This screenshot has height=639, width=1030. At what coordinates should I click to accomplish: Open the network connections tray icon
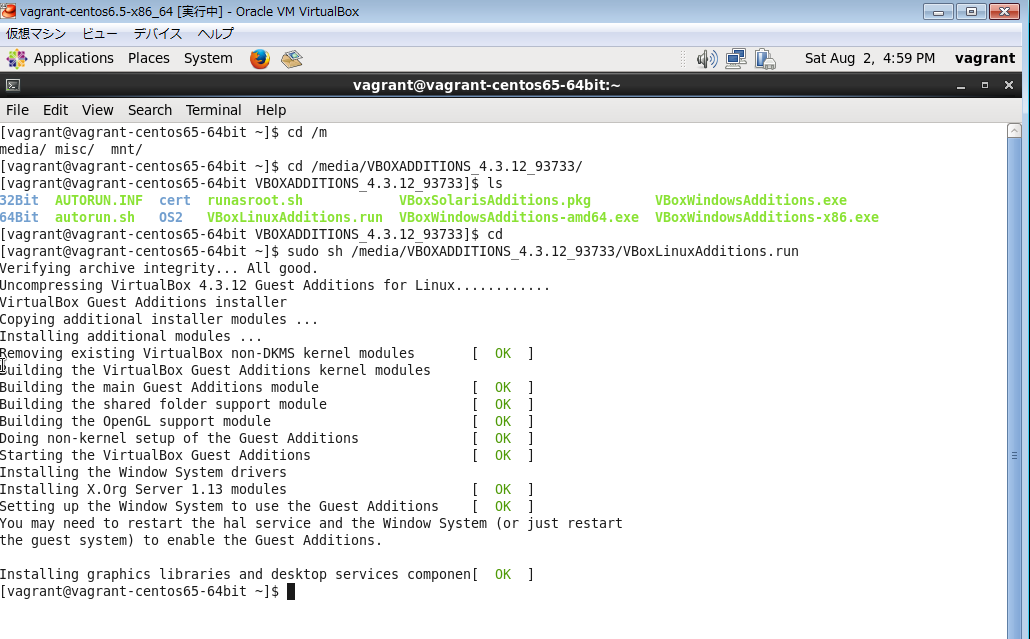[736, 59]
